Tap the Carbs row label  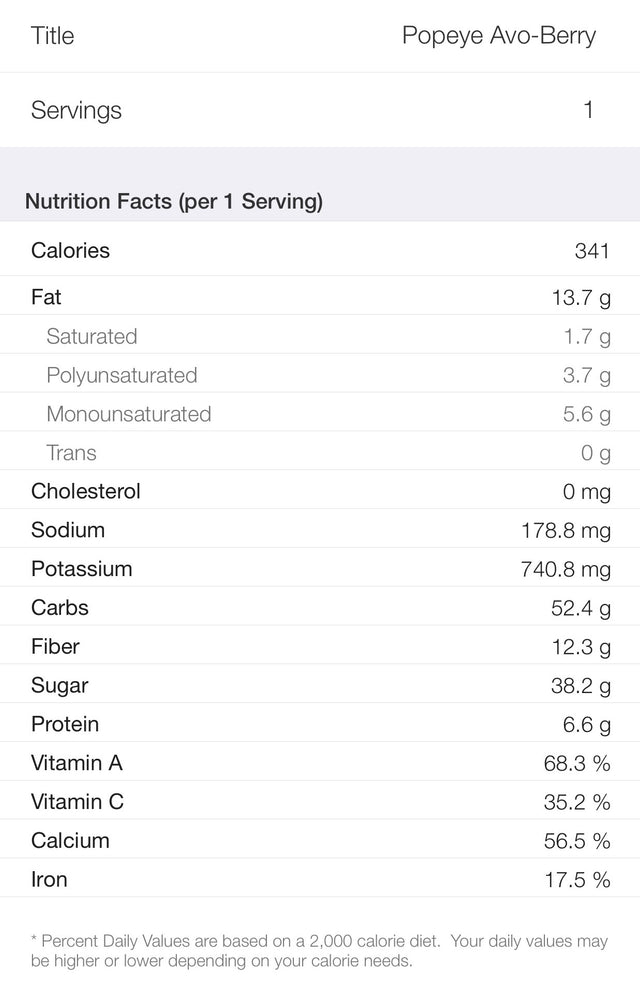tap(60, 608)
